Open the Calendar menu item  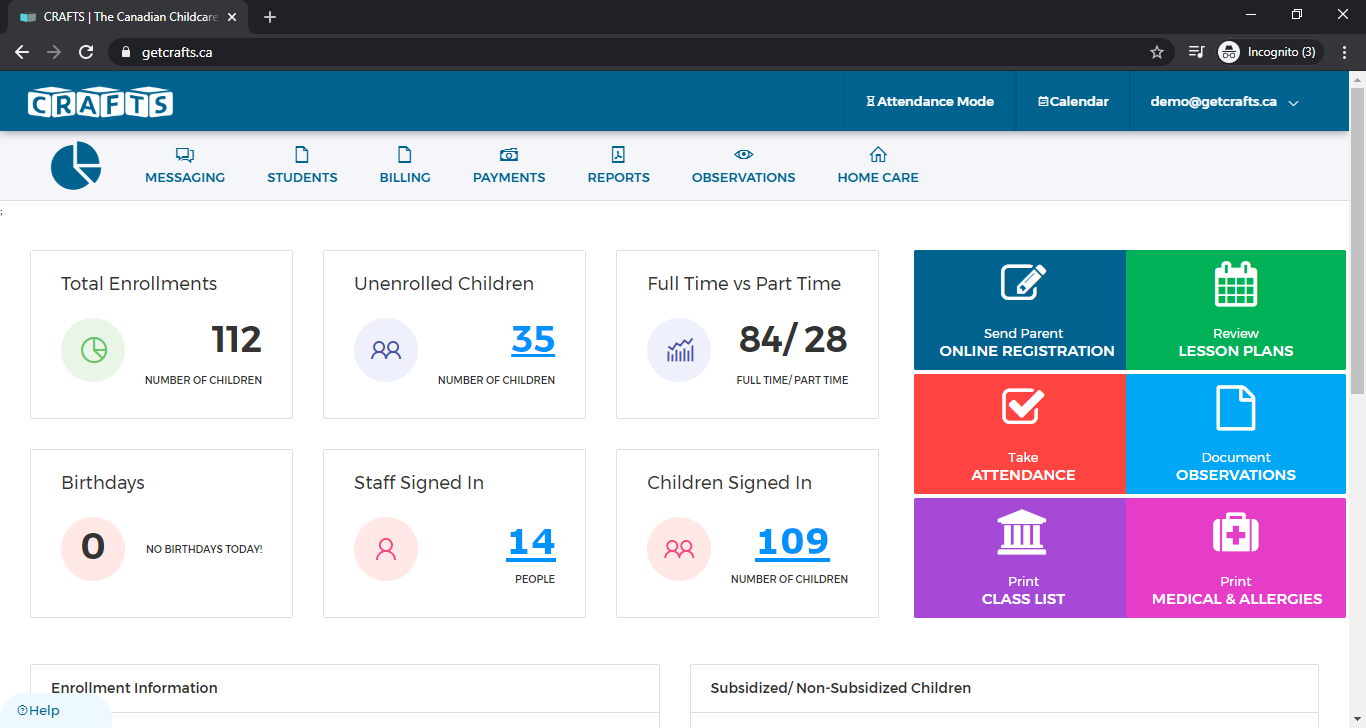tap(1073, 101)
